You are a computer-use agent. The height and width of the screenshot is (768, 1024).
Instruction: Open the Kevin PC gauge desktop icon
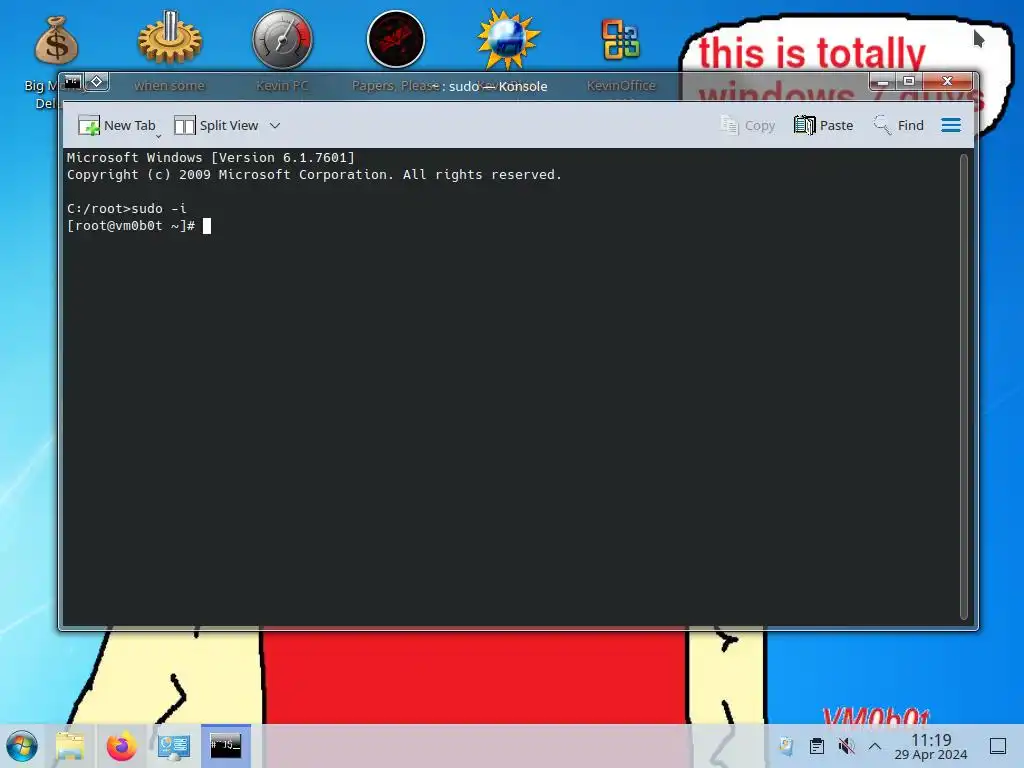coord(282,39)
